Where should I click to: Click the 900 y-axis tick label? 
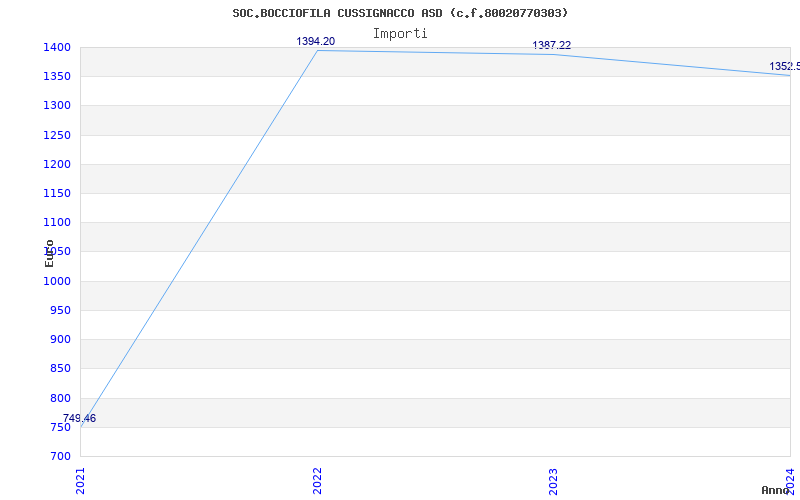(60, 339)
